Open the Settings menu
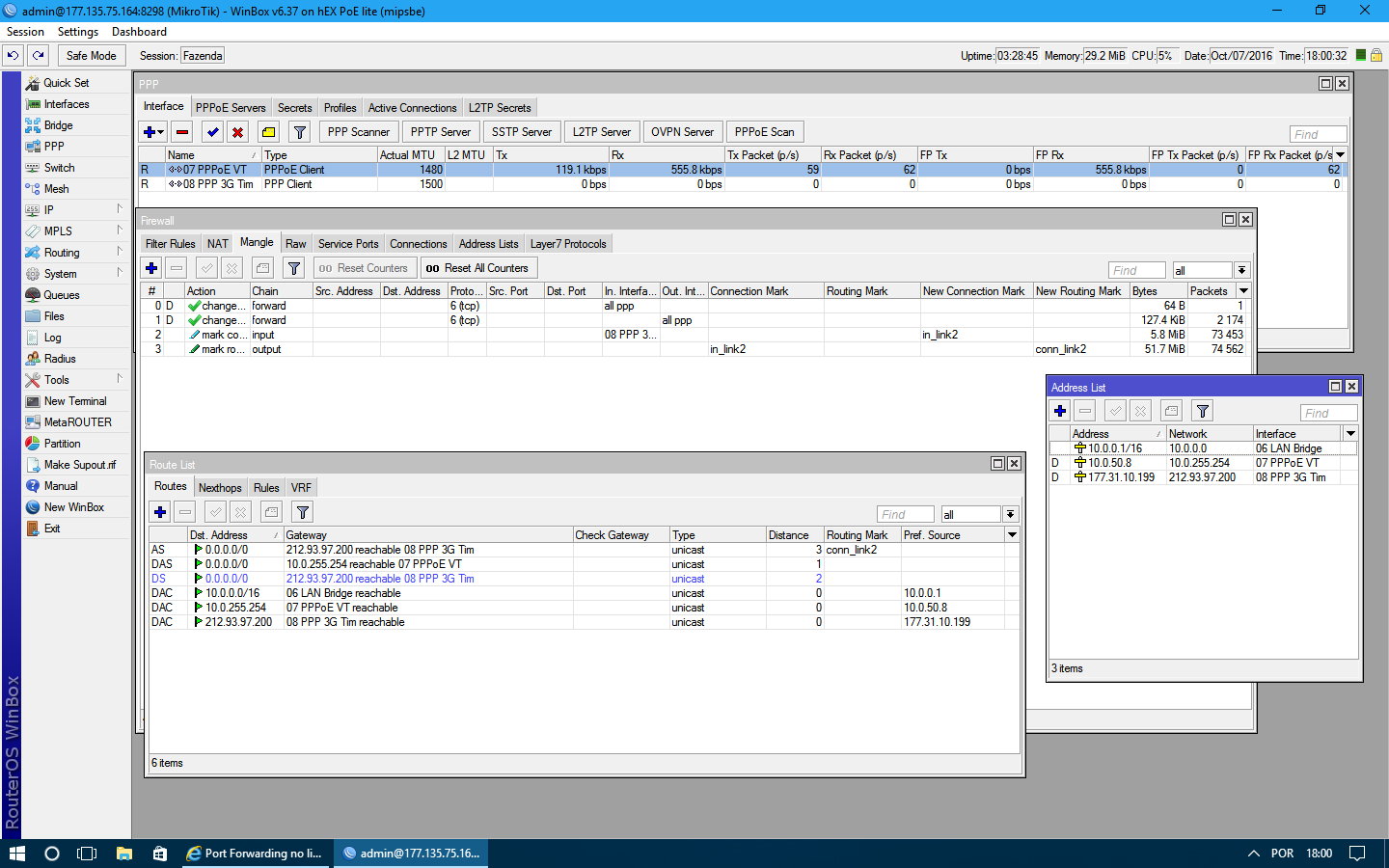1389x868 pixels. (78, 32)
